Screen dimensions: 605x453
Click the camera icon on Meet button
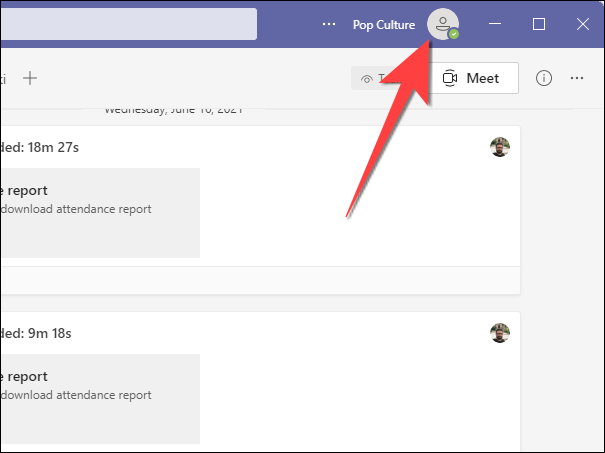tap(450, 78)
